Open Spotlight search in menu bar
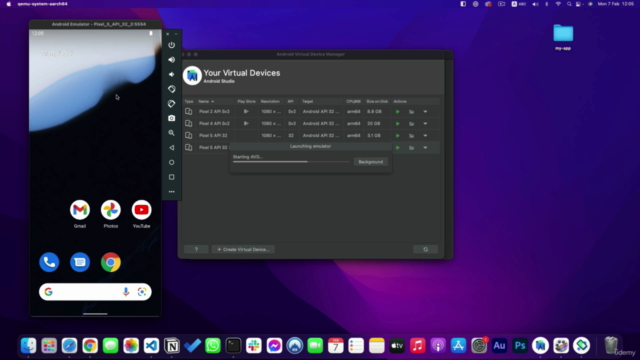The height and width of the screenshot is (360, 640). click(x=569, y=4)
